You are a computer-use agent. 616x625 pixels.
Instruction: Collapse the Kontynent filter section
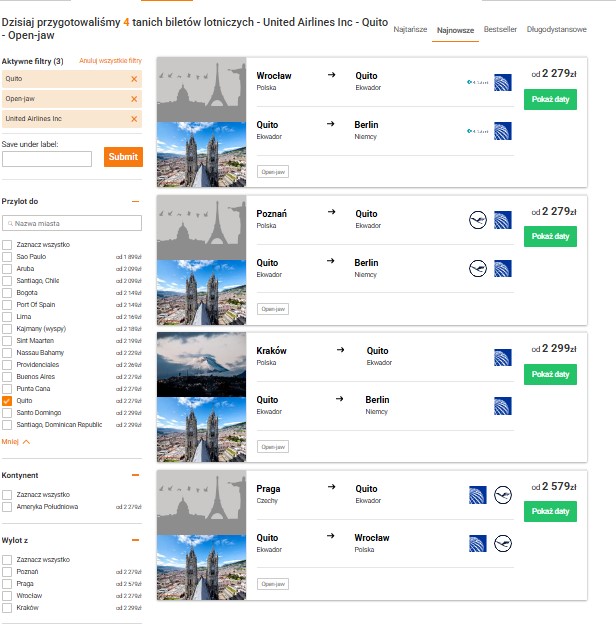click(x=136, y=475)
